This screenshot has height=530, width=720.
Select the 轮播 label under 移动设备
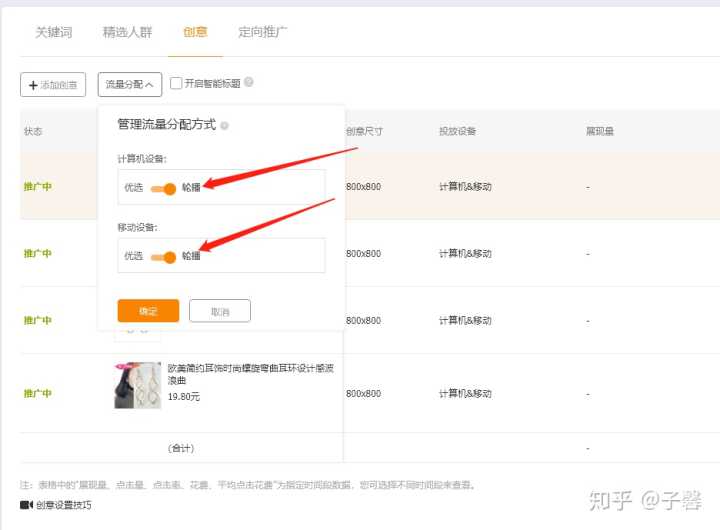pos(191,257)
